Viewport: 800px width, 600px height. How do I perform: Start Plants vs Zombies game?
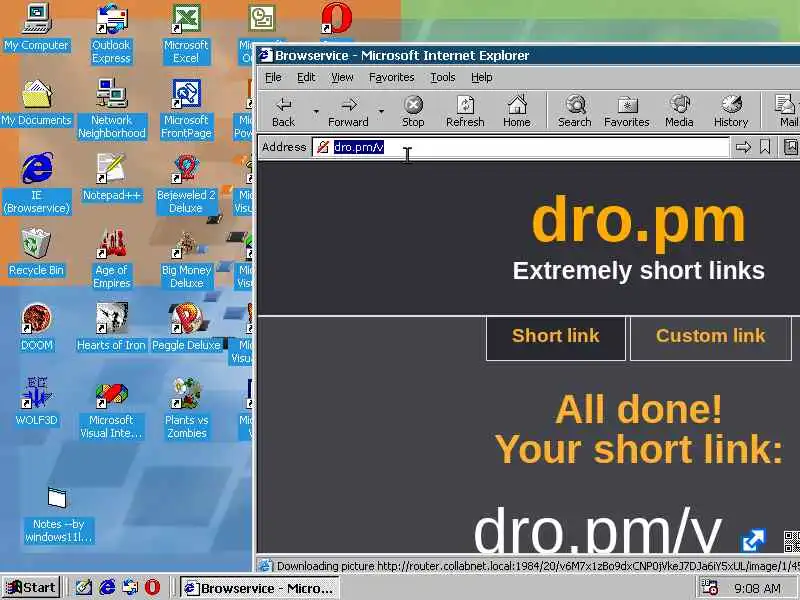[186, 410]
